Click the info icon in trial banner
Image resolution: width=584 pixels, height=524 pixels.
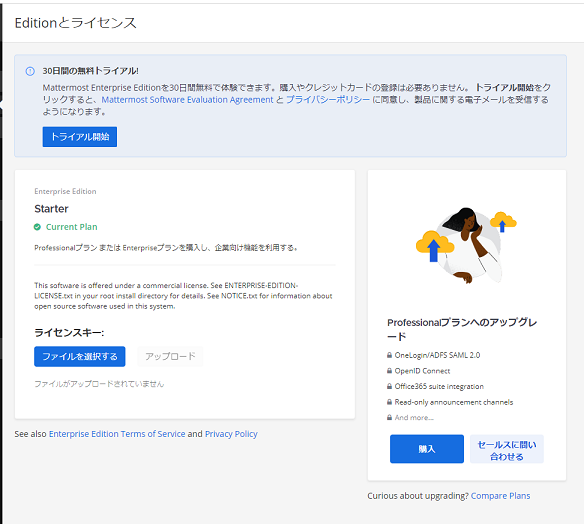pyautogui.click(x=30, y=71)
